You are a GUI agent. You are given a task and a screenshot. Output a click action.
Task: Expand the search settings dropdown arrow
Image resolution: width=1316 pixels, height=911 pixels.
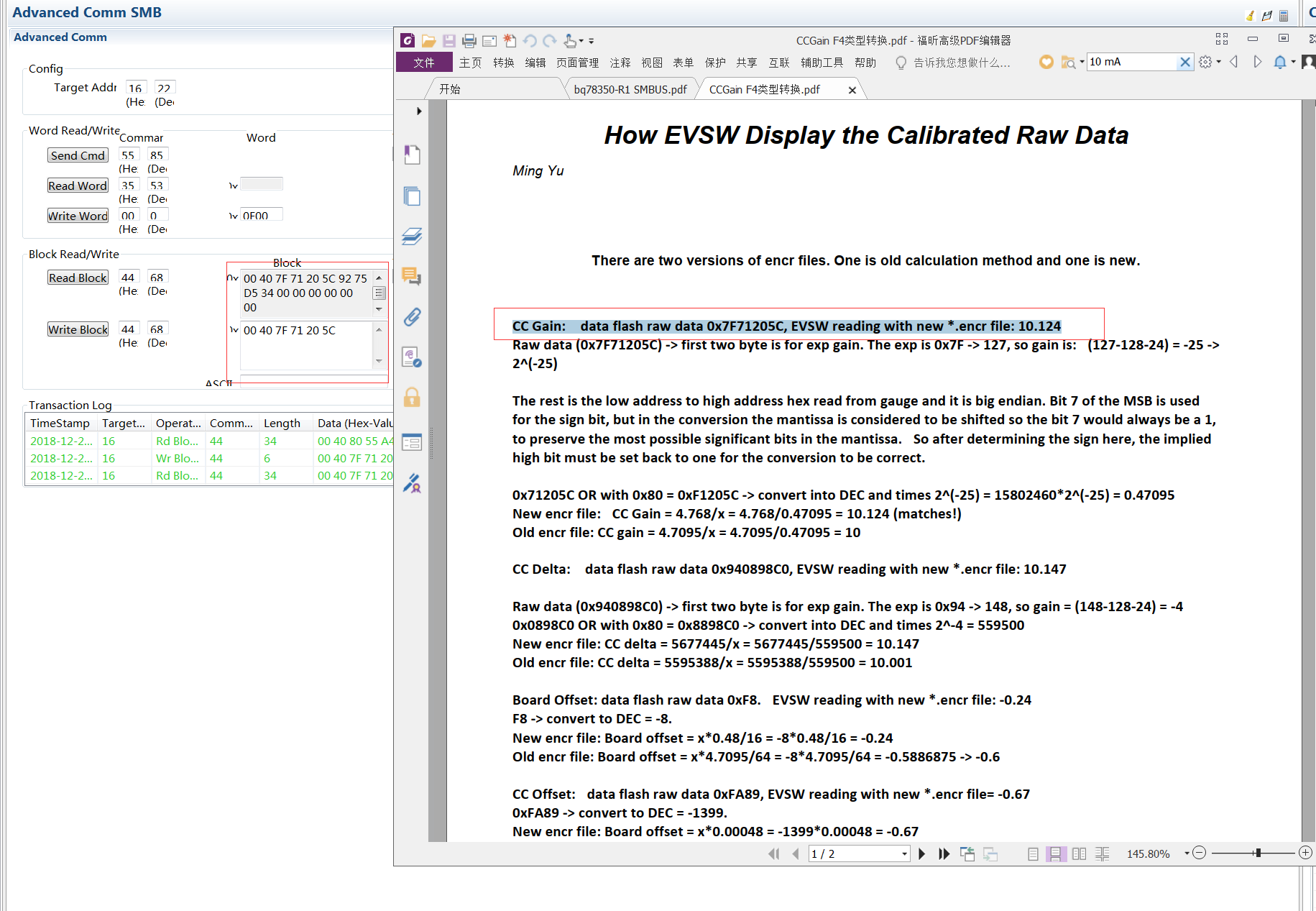point(1218,63)
